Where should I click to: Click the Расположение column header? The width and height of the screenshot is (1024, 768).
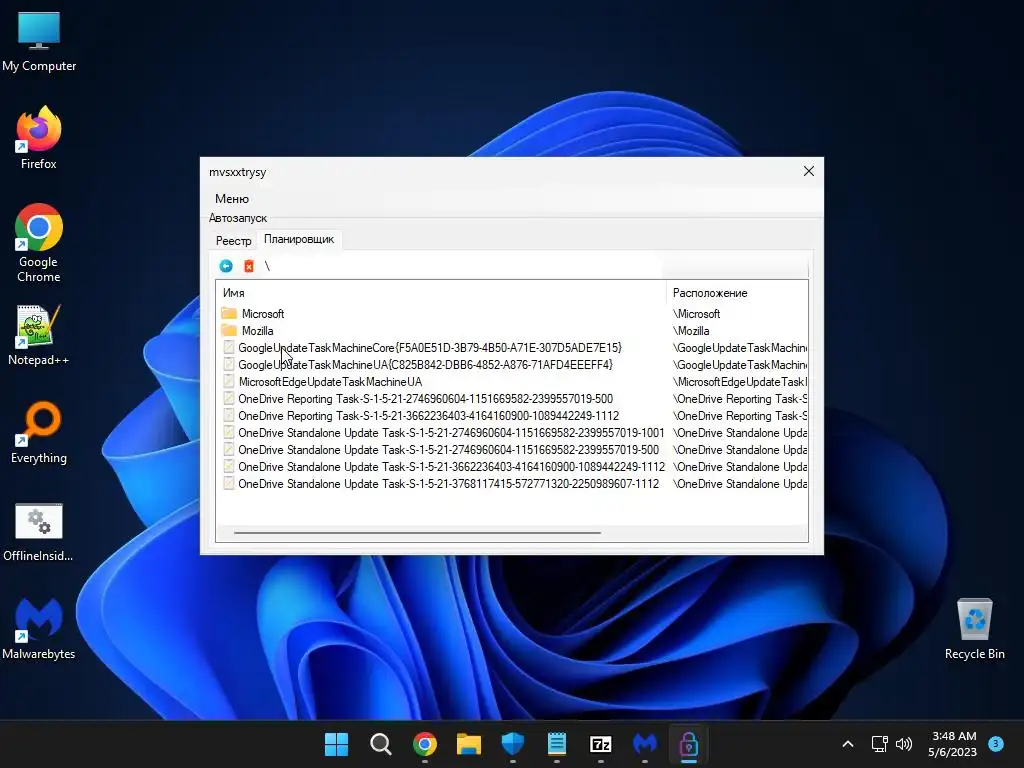[737, 293]
